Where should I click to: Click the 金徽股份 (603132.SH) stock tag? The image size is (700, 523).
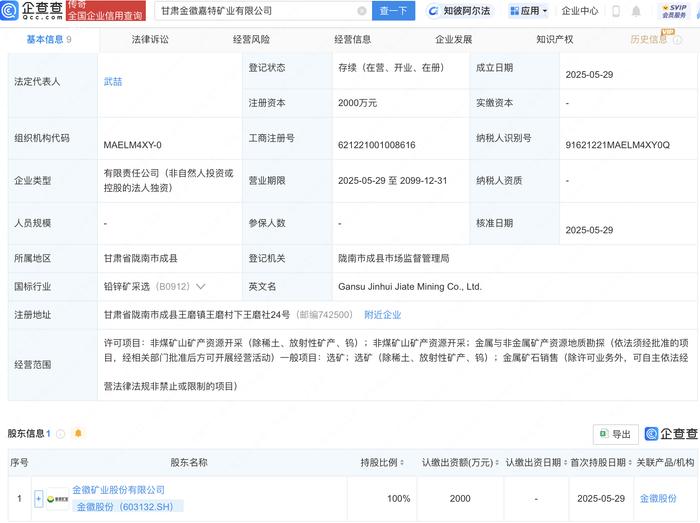coord(129,507)
